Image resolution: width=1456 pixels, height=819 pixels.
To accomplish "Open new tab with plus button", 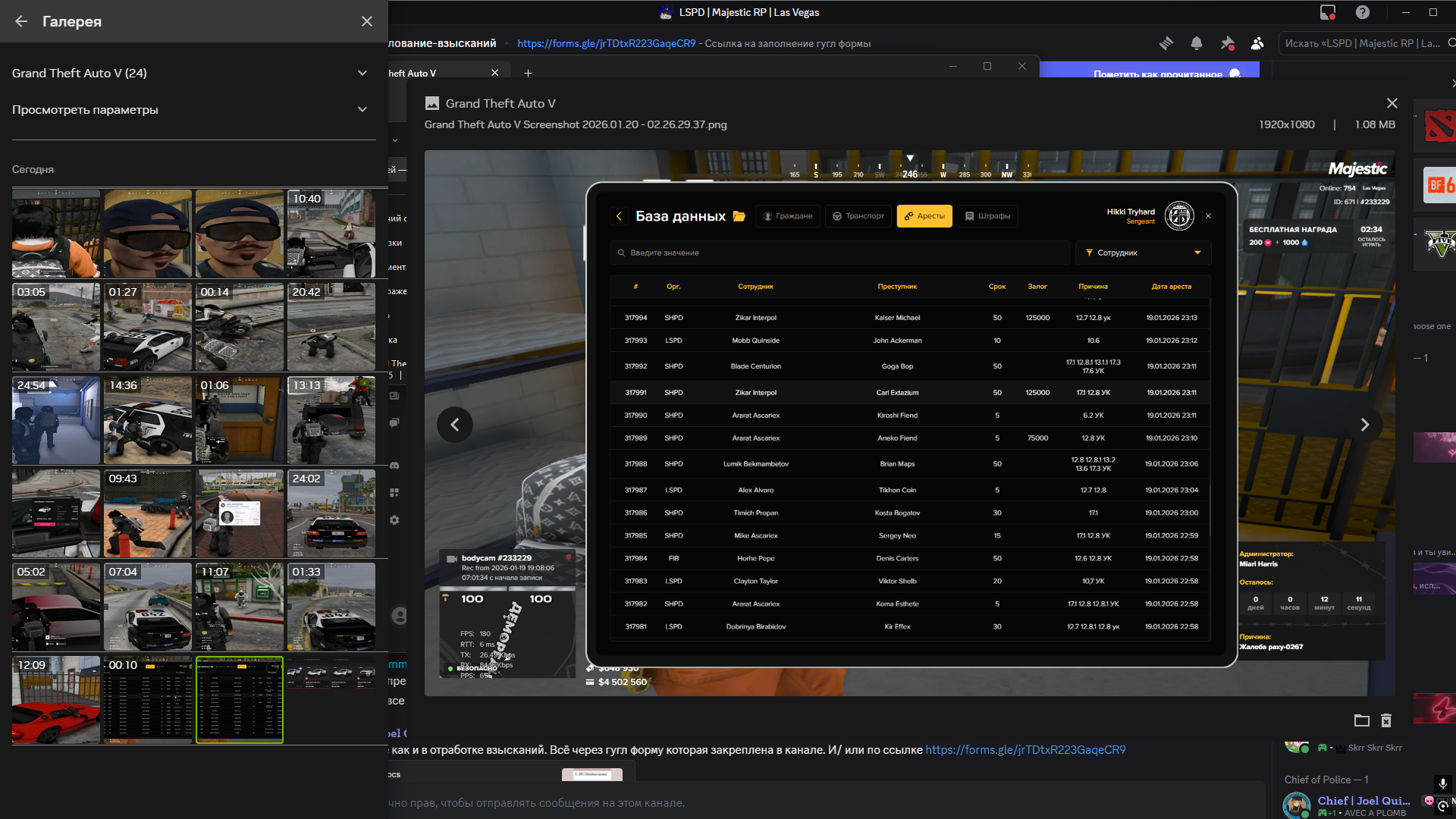I will point(528,73).
